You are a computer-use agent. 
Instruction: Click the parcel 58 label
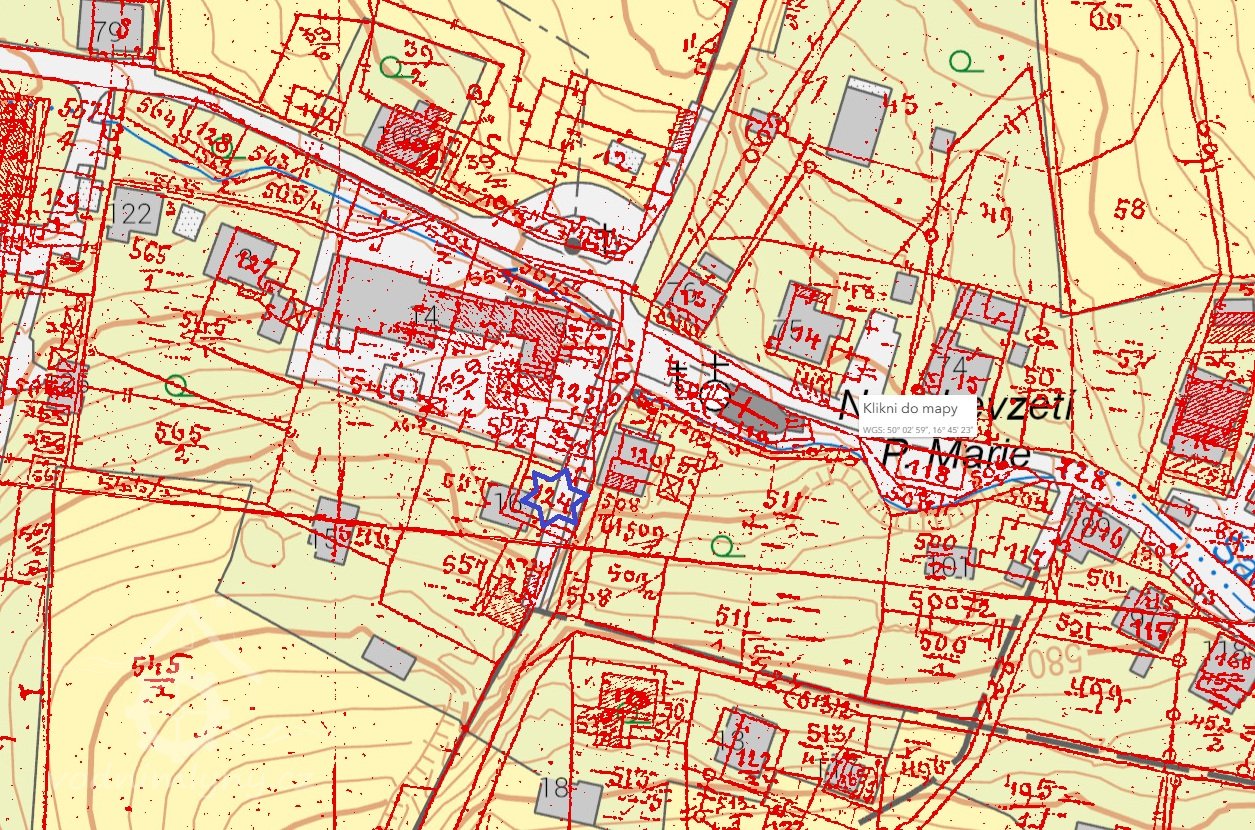pos(1128,208)
